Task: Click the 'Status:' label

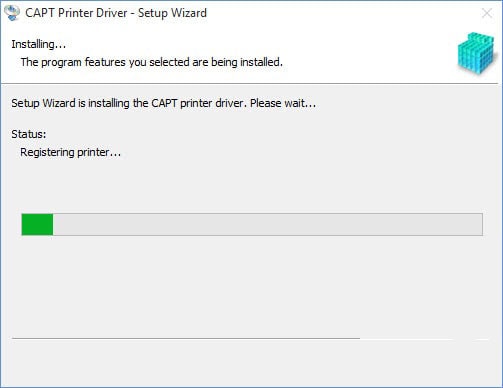Action: tap(29, 134)
